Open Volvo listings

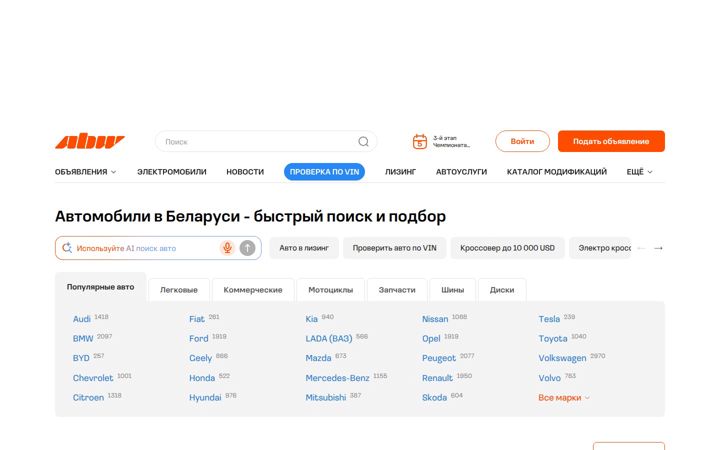click(x=550, y=378)
